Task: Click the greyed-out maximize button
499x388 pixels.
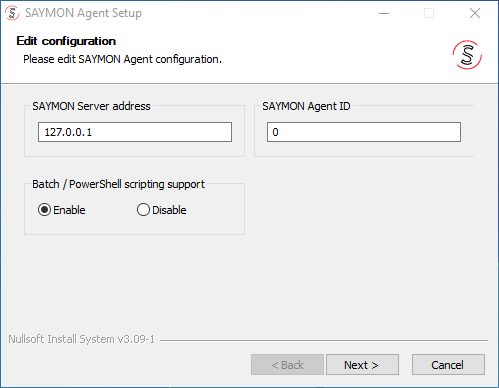Action: 429,13
